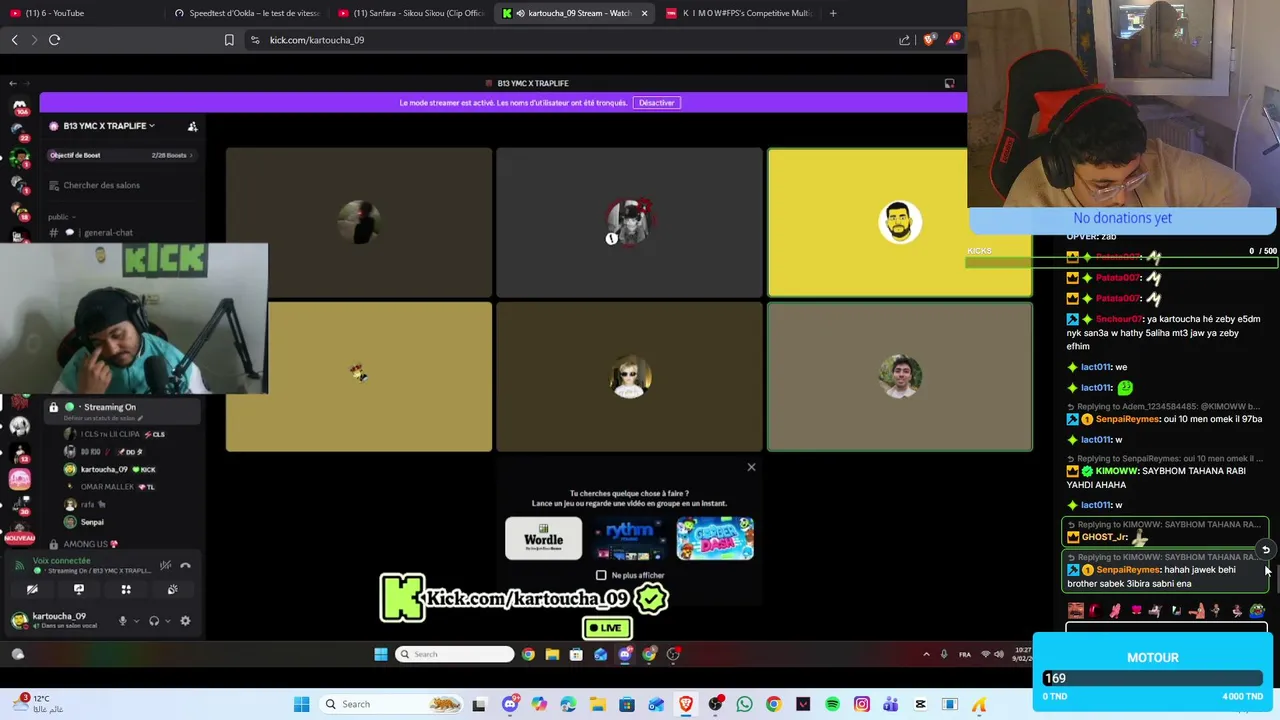Open Brave Rewards triangle icon
This screenshot has height=720, width=1280.
pos(952,40)
